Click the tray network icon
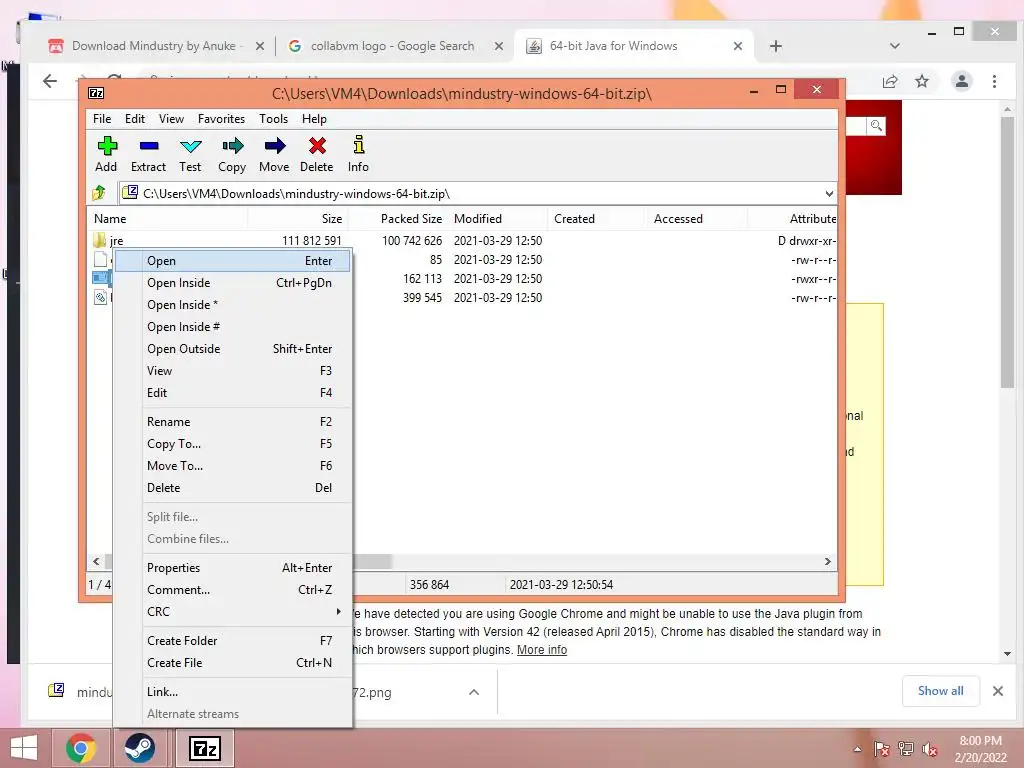The image size is (1024, 768). (906, 748)
